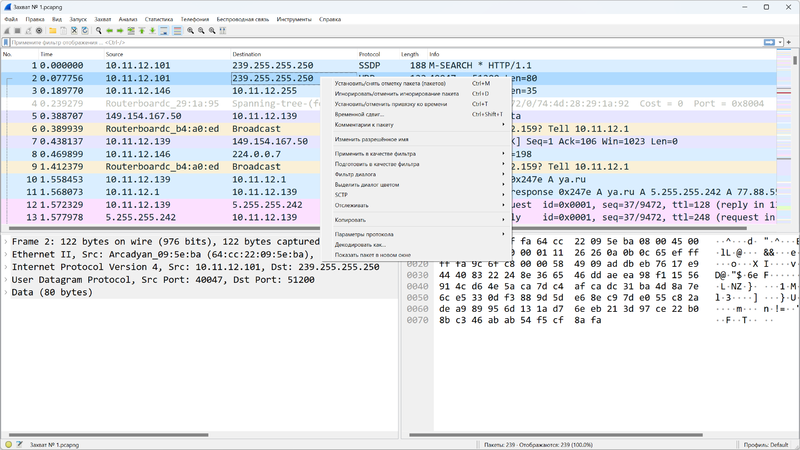800x450 pixels.
Task: Click the zoom out text icon
Action: pos(201,31)
